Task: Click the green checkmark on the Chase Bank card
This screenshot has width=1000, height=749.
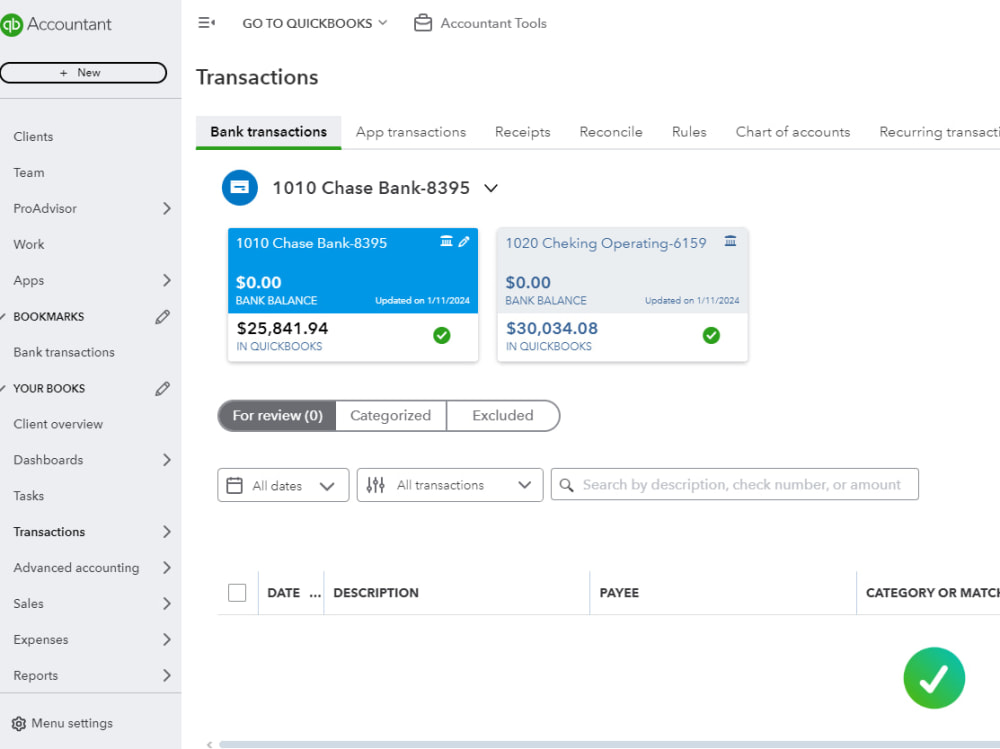Action: click(442, 335)
